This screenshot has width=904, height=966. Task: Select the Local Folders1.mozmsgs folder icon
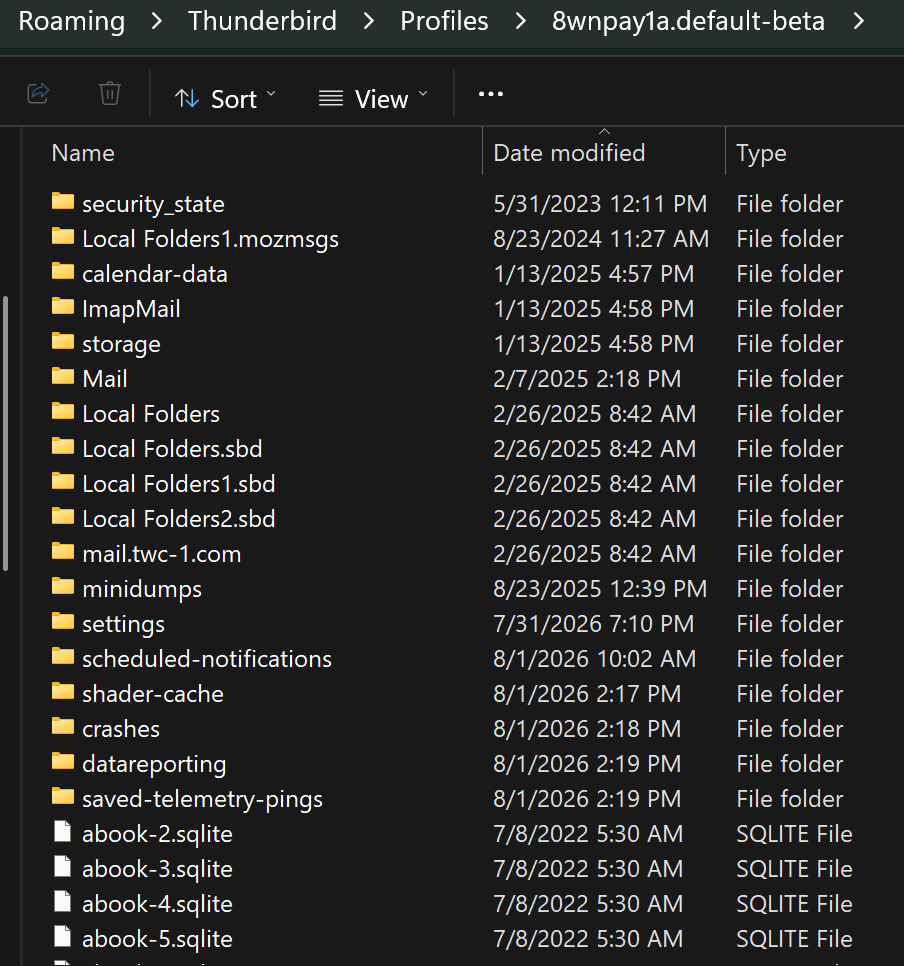[63, 237]
